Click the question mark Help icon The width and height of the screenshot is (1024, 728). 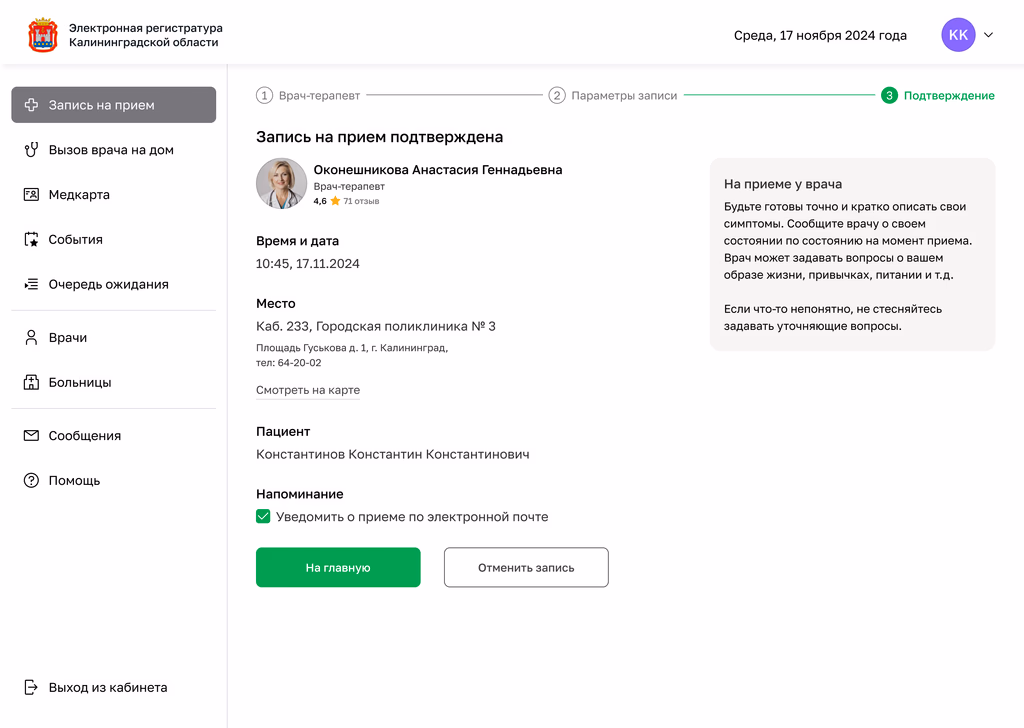click(31, 480)
